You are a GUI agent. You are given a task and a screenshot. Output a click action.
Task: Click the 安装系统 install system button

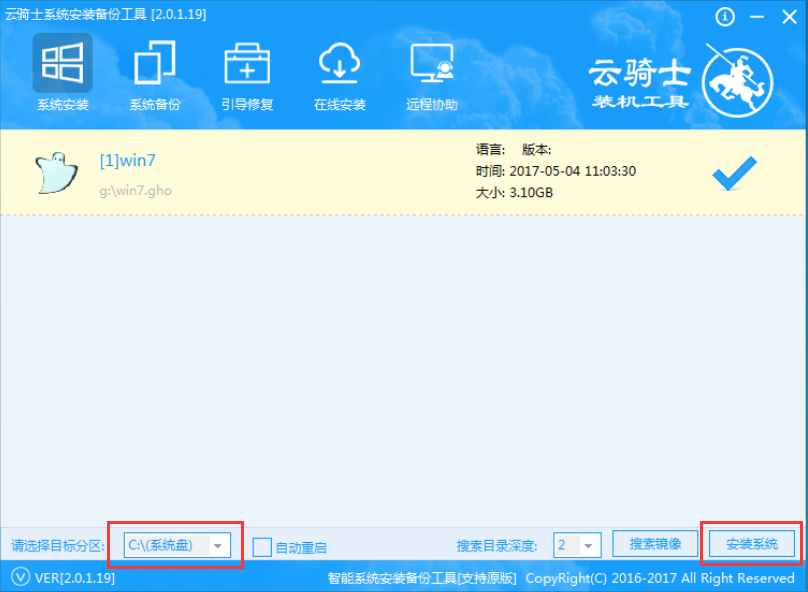(751, 544)
